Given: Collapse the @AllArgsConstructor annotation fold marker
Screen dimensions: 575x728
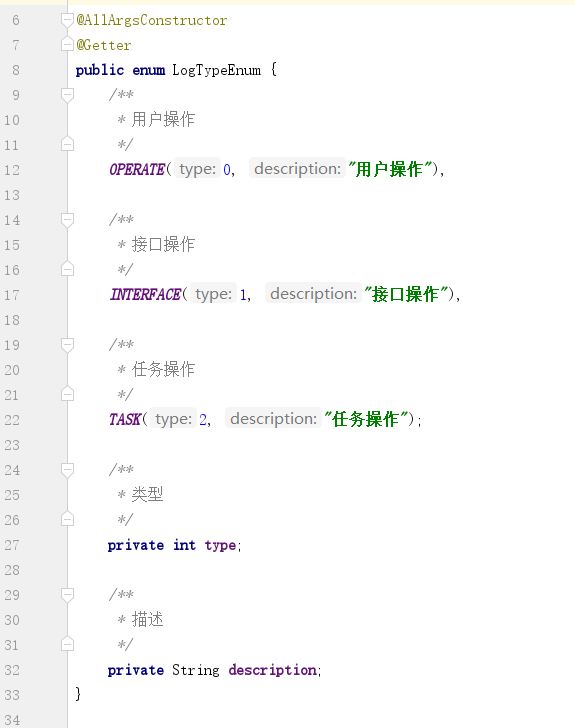Looking at the screenshot, I should [67, 20].
